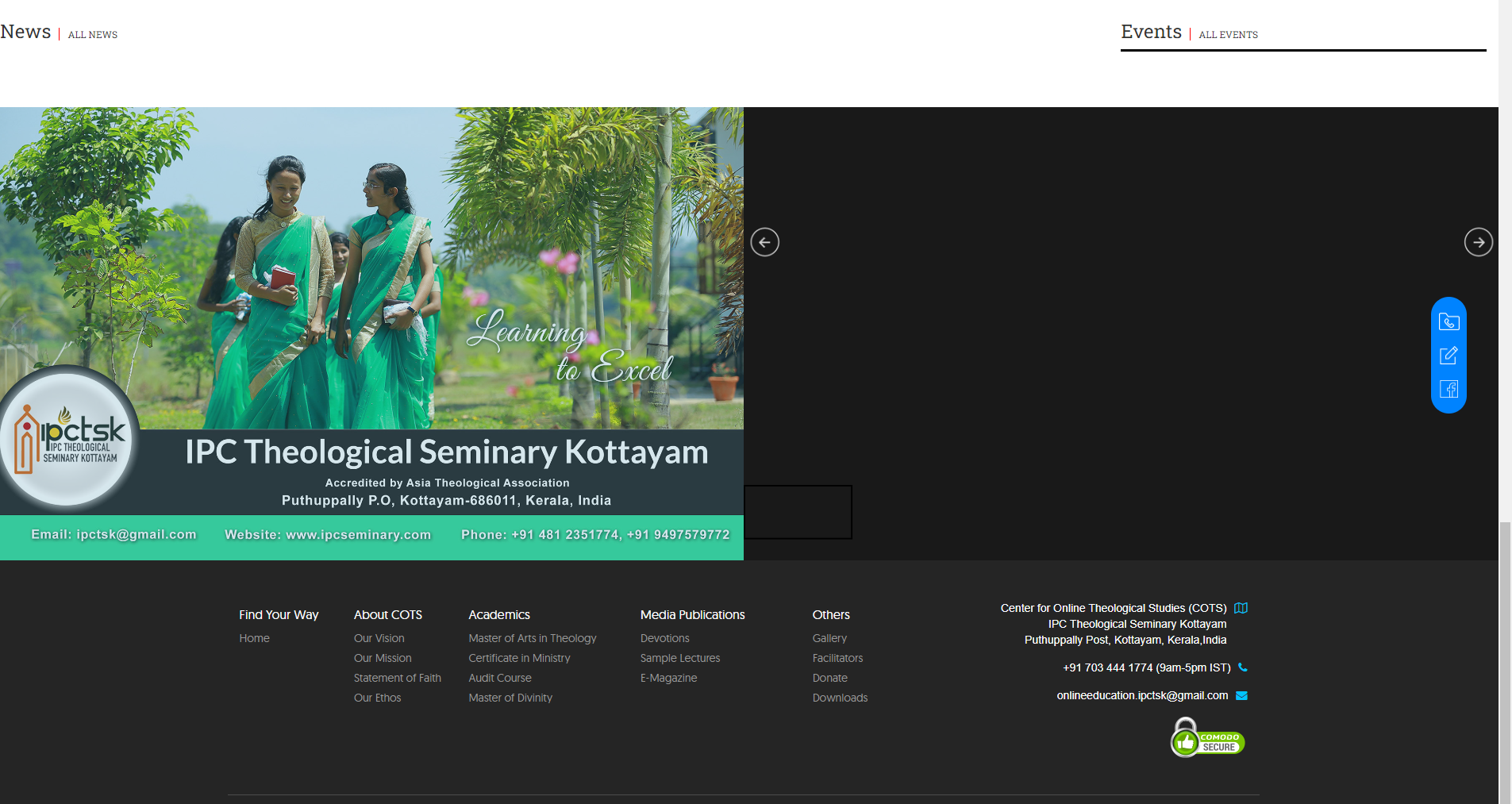This screenshot has height=804, width=1512.
Task: Open Master of Arts in Theology
Action: pyautogui.click(x=532, y=638)
